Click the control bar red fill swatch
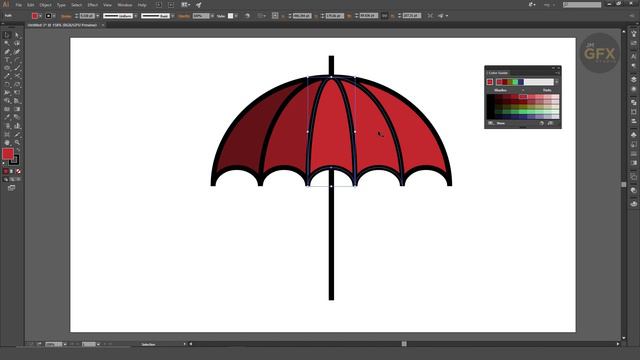The height and width of the screenshot is (360, 640). pos(35,16)
